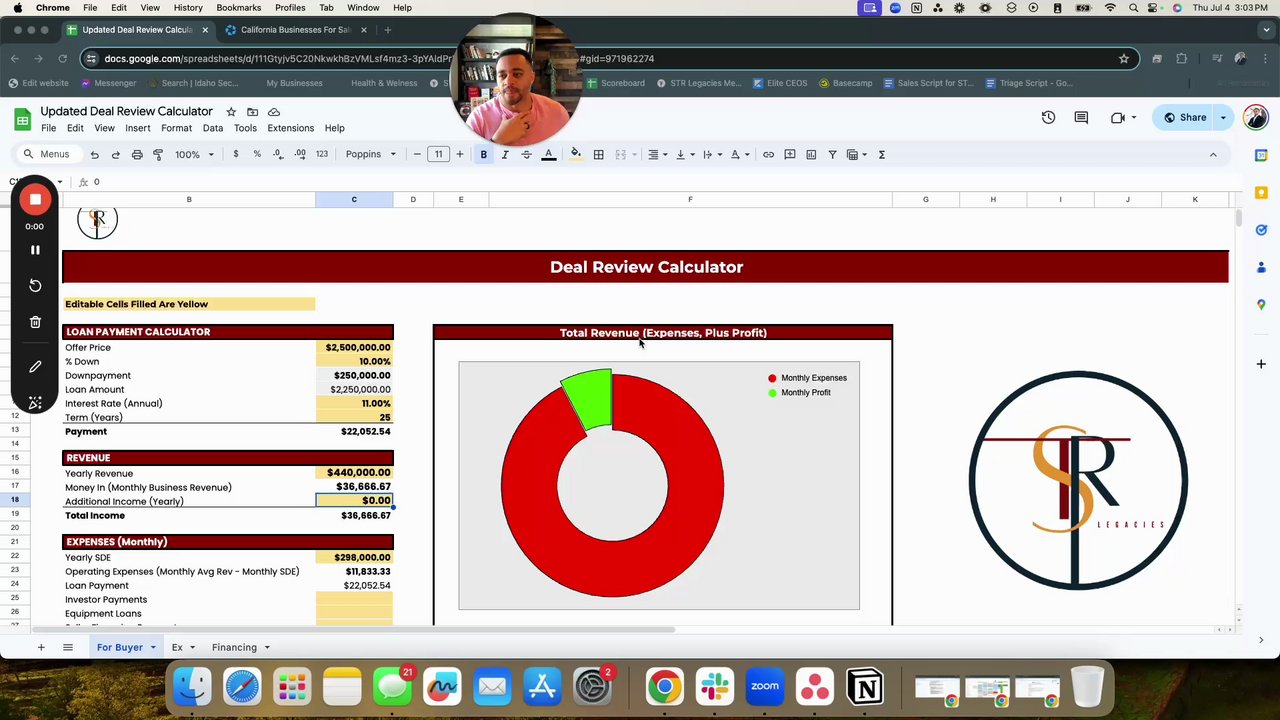Open text wrapping dropdown
The width and height of the screenshot is (1280, 720).
coord(711,154)
